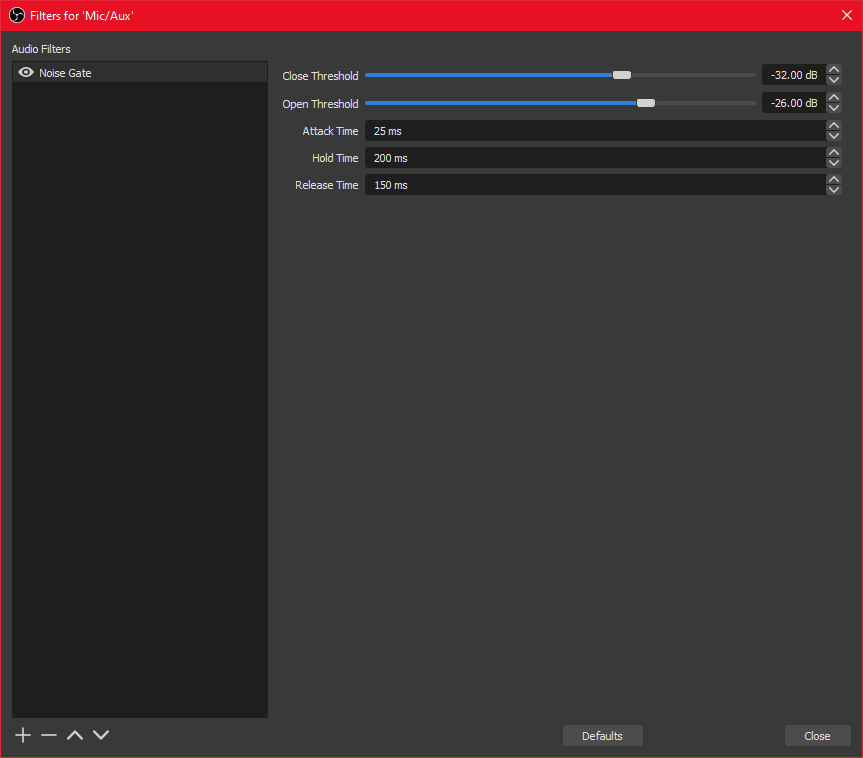This screenshot has height=758, width=863.
Task: Decrease Open Threshold dB value
Action: coord(834,108)
